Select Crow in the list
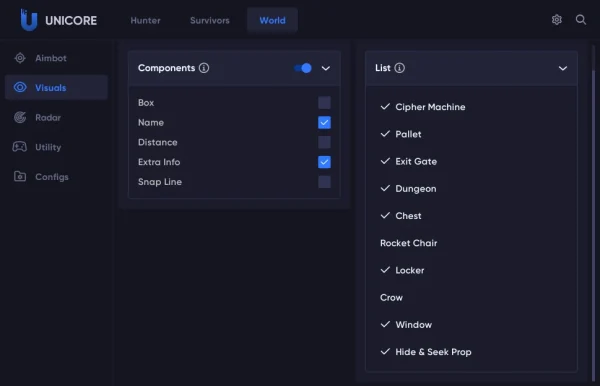Viewport: 600px width, 386px height. tap(471, 297)
